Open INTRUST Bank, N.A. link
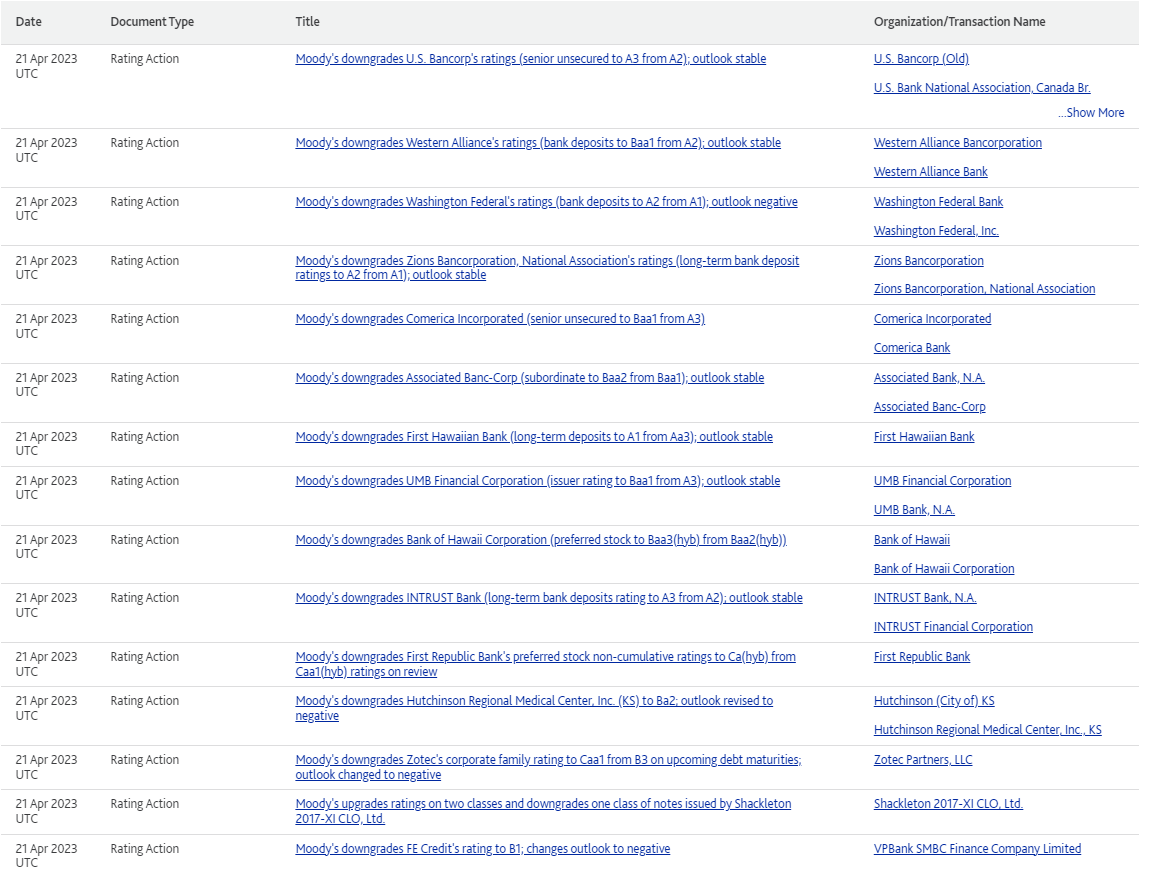The height and width of the screenshot is (871, 1155). pyautogui.click(x=925, y=598)
